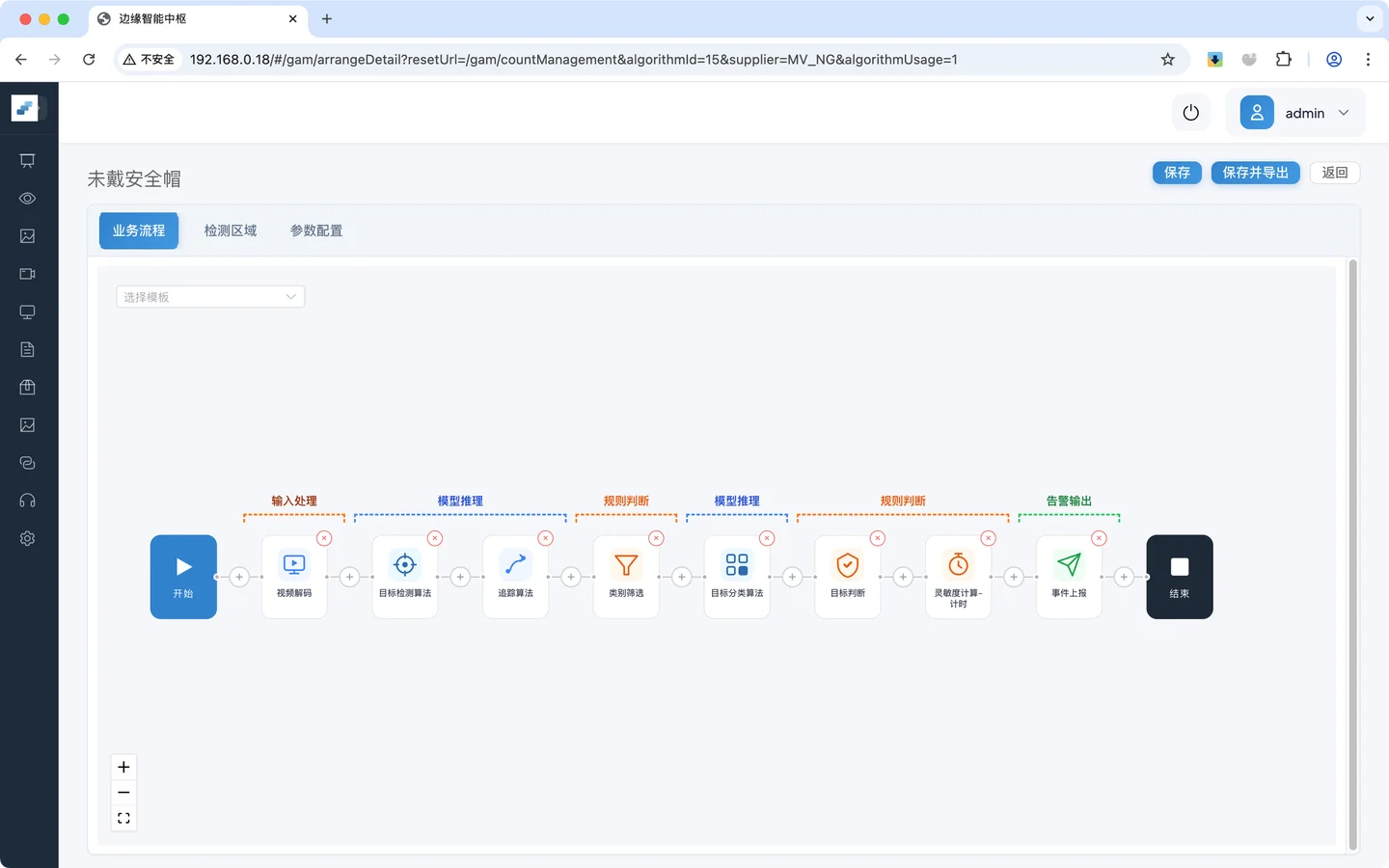
Task: Bookmark this page with the star
Action: pos(1168,60)
